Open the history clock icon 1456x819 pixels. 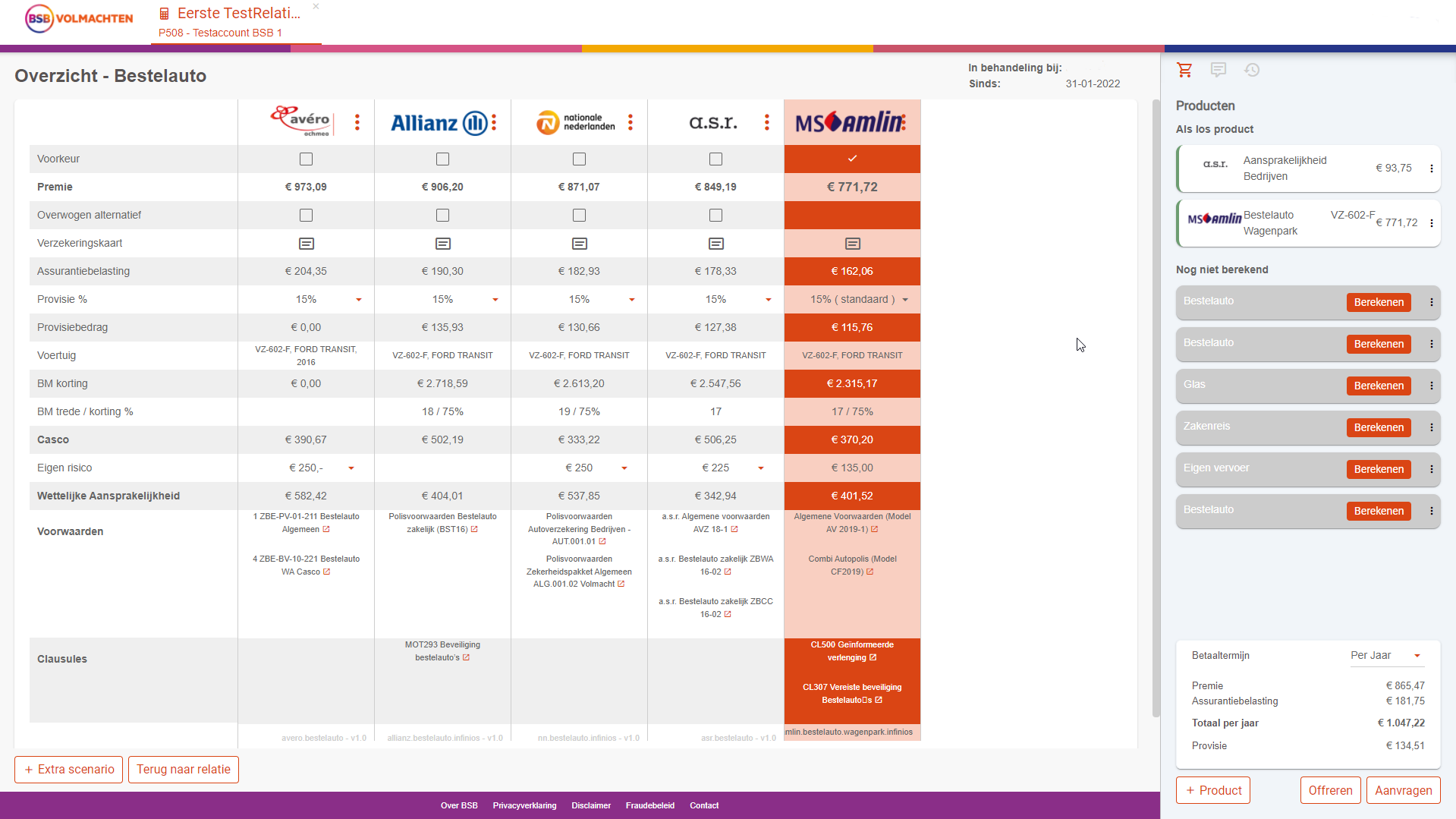(1252, 70)
